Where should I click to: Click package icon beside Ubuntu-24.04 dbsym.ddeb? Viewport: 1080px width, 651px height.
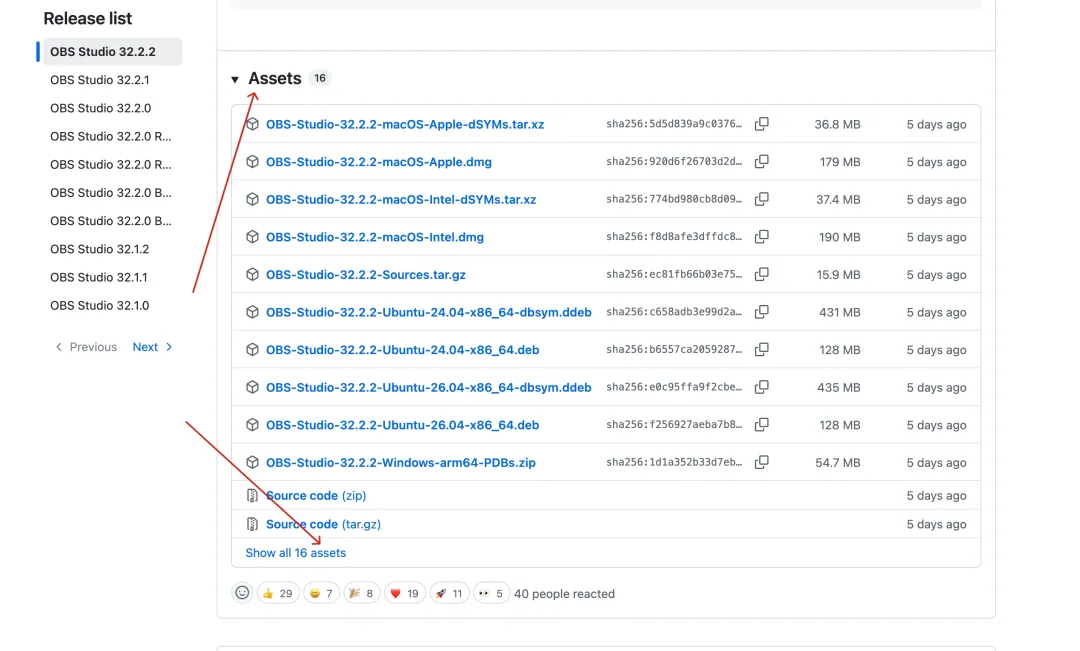(x=252, y=311)
